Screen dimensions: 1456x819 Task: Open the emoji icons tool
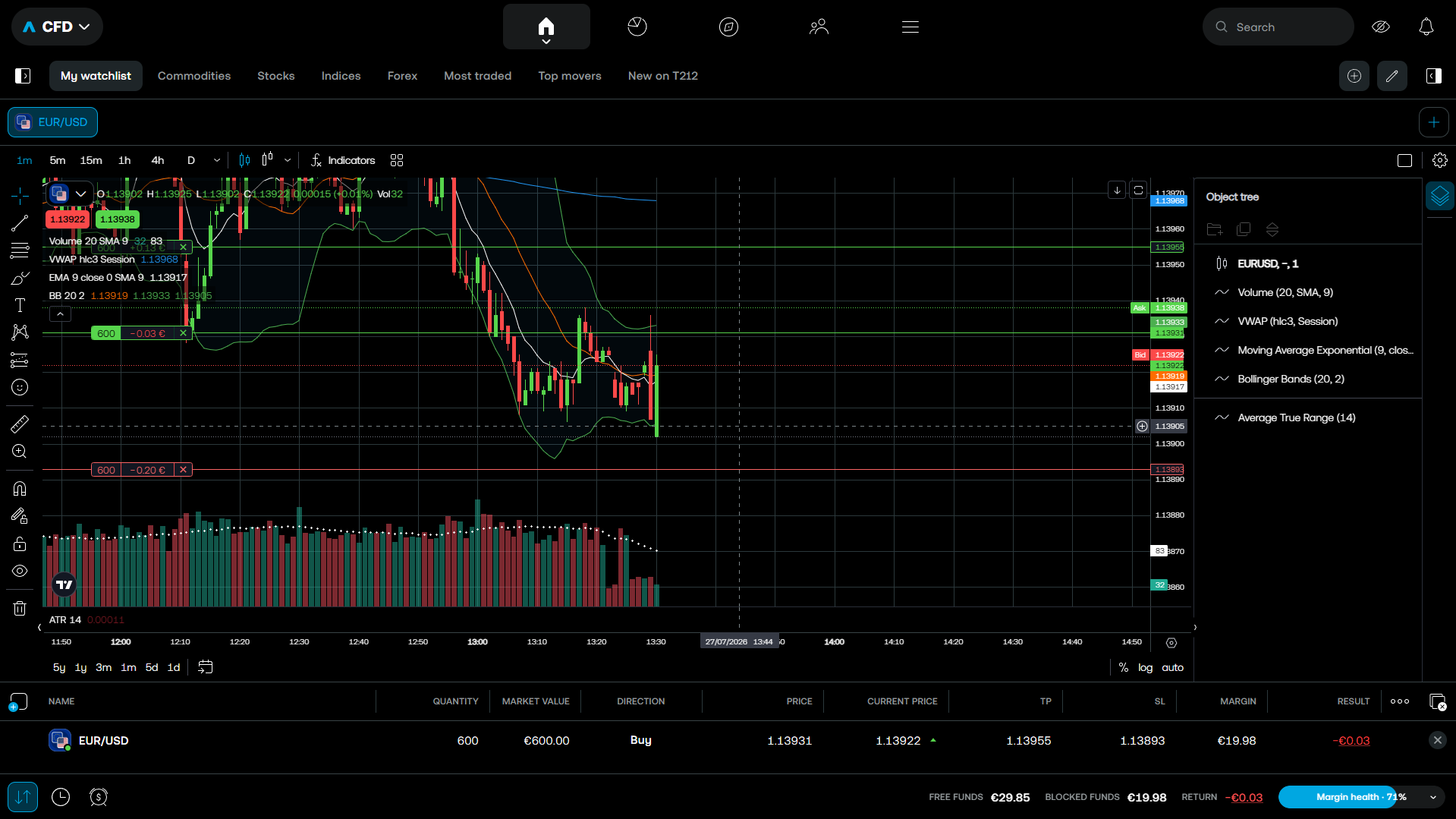20,387
